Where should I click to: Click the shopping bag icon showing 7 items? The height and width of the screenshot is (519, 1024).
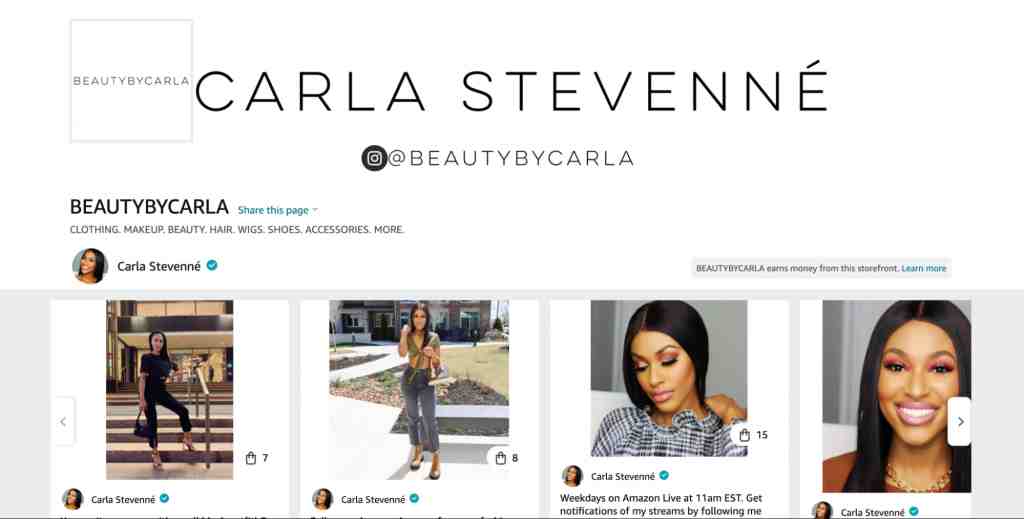(x=251, y=458)
